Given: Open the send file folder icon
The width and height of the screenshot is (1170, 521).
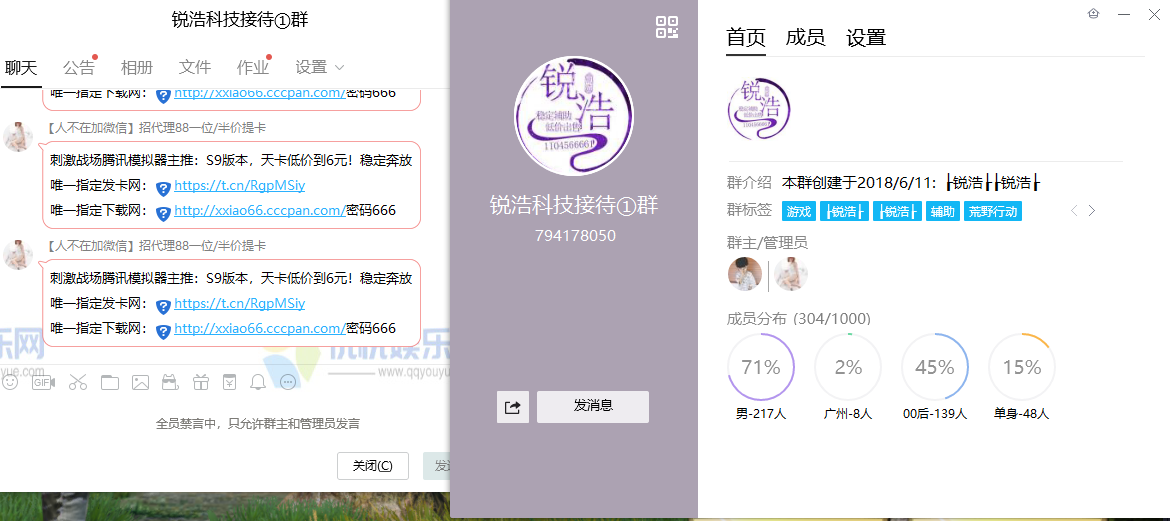Looking at the screenshot, I should pyautogui.click(x=109, y=382).
